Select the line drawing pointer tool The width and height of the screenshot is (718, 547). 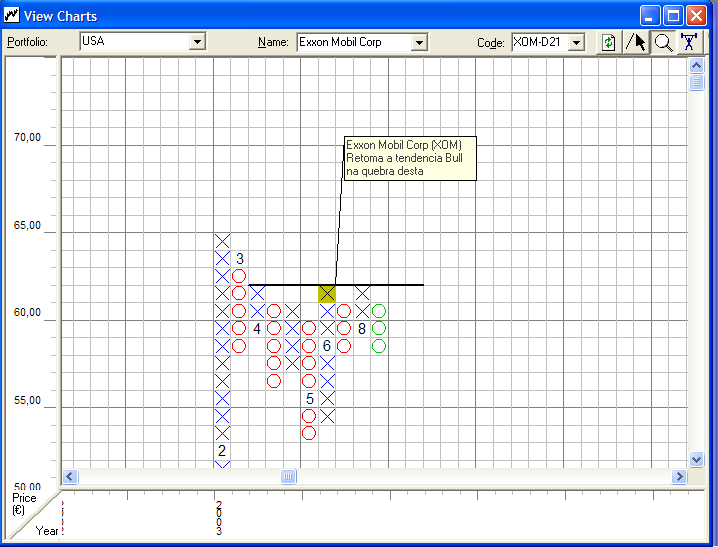[x=636, y=42]
